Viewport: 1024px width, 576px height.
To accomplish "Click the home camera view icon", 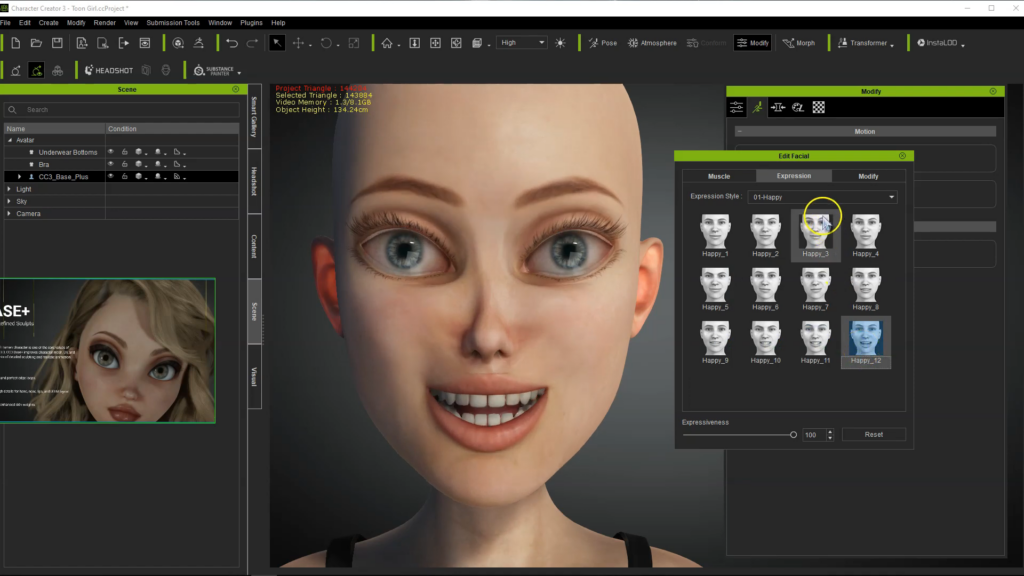I will tap(387, 43).
